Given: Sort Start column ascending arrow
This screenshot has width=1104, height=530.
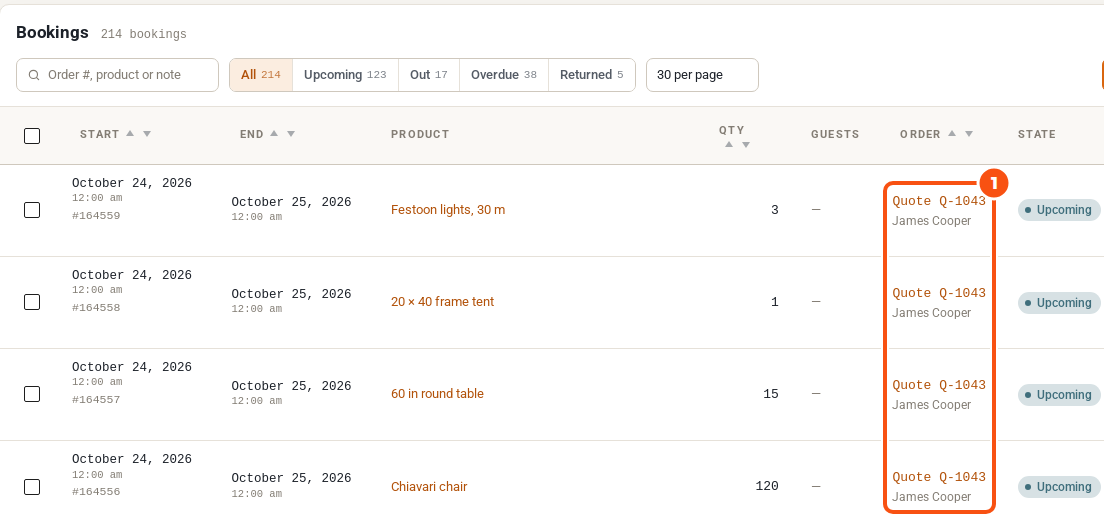Looking at the screenshot, I should coord(130,133).
